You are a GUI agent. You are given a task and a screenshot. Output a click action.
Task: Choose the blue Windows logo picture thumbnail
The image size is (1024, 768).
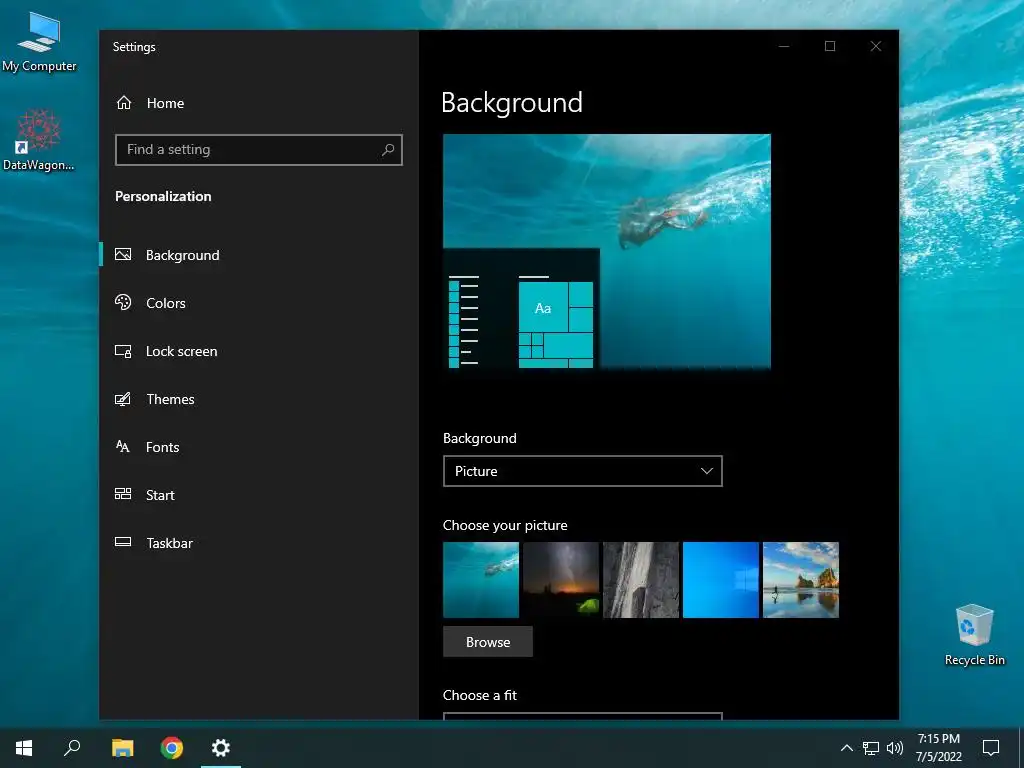[x=721, y=580]
